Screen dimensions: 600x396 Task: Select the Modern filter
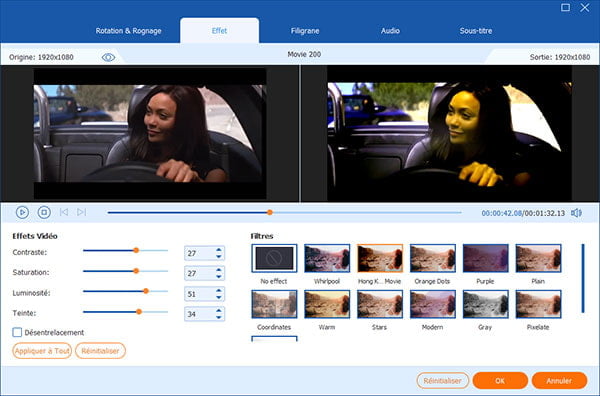pyautogui.click(x=432, y=304)
